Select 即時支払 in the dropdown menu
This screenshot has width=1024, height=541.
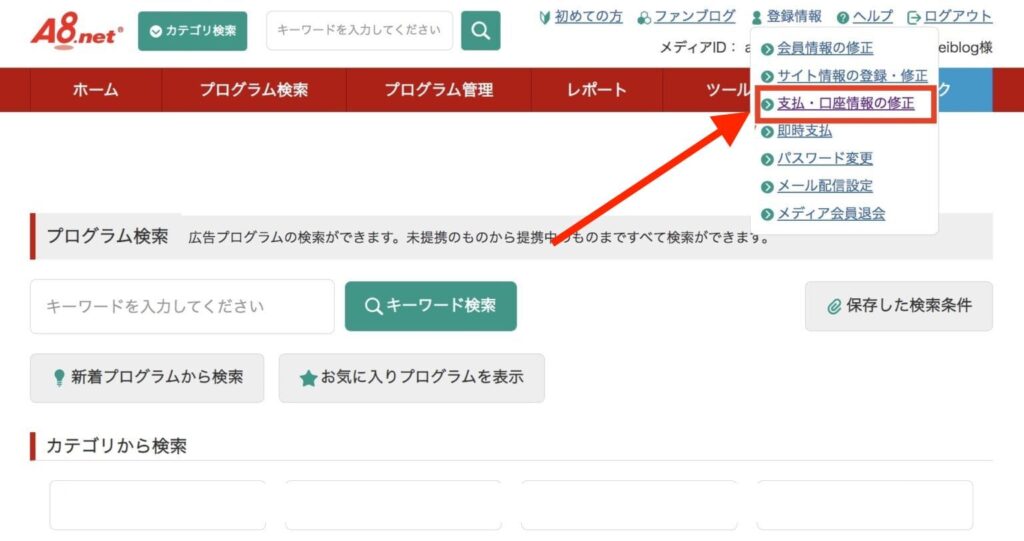click(804, 131)
